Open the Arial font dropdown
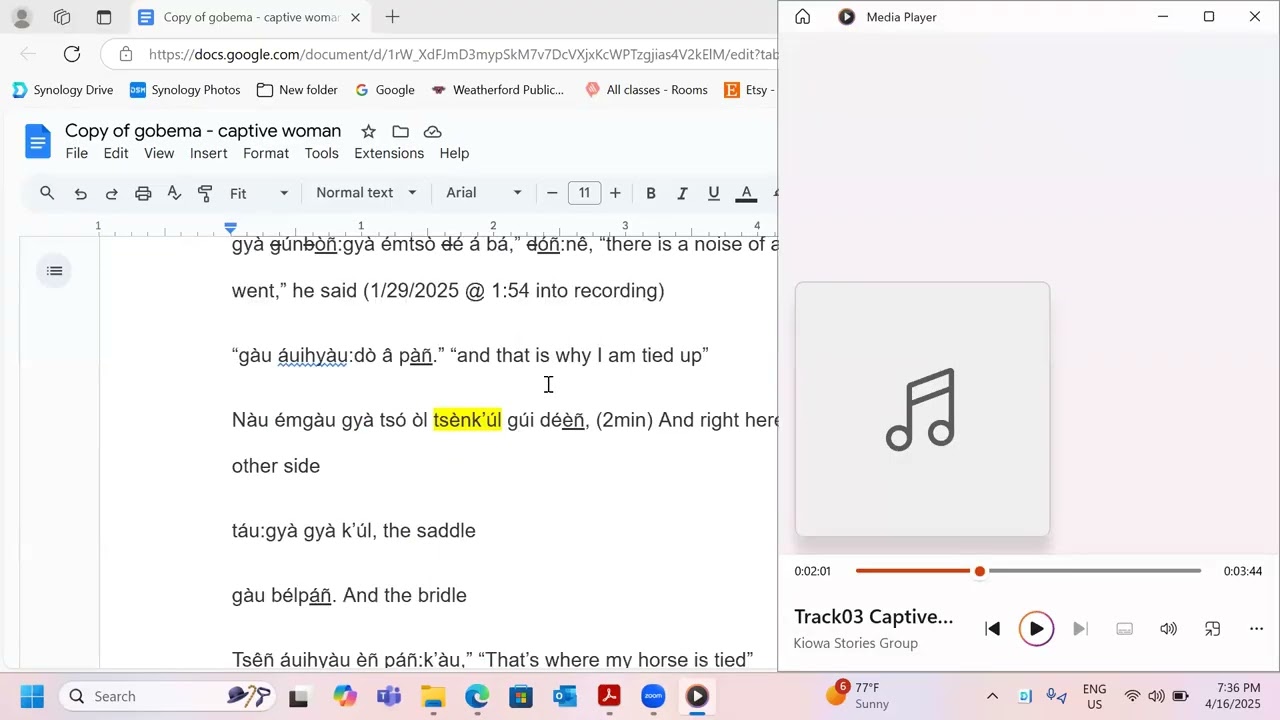Viewport: 1280px width, 720px height. [x=484, y=193]
